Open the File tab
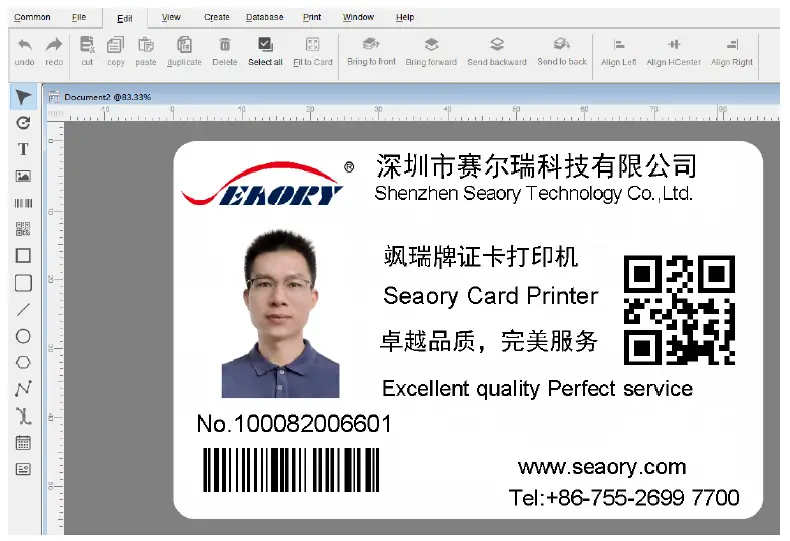 click(79, 17)
